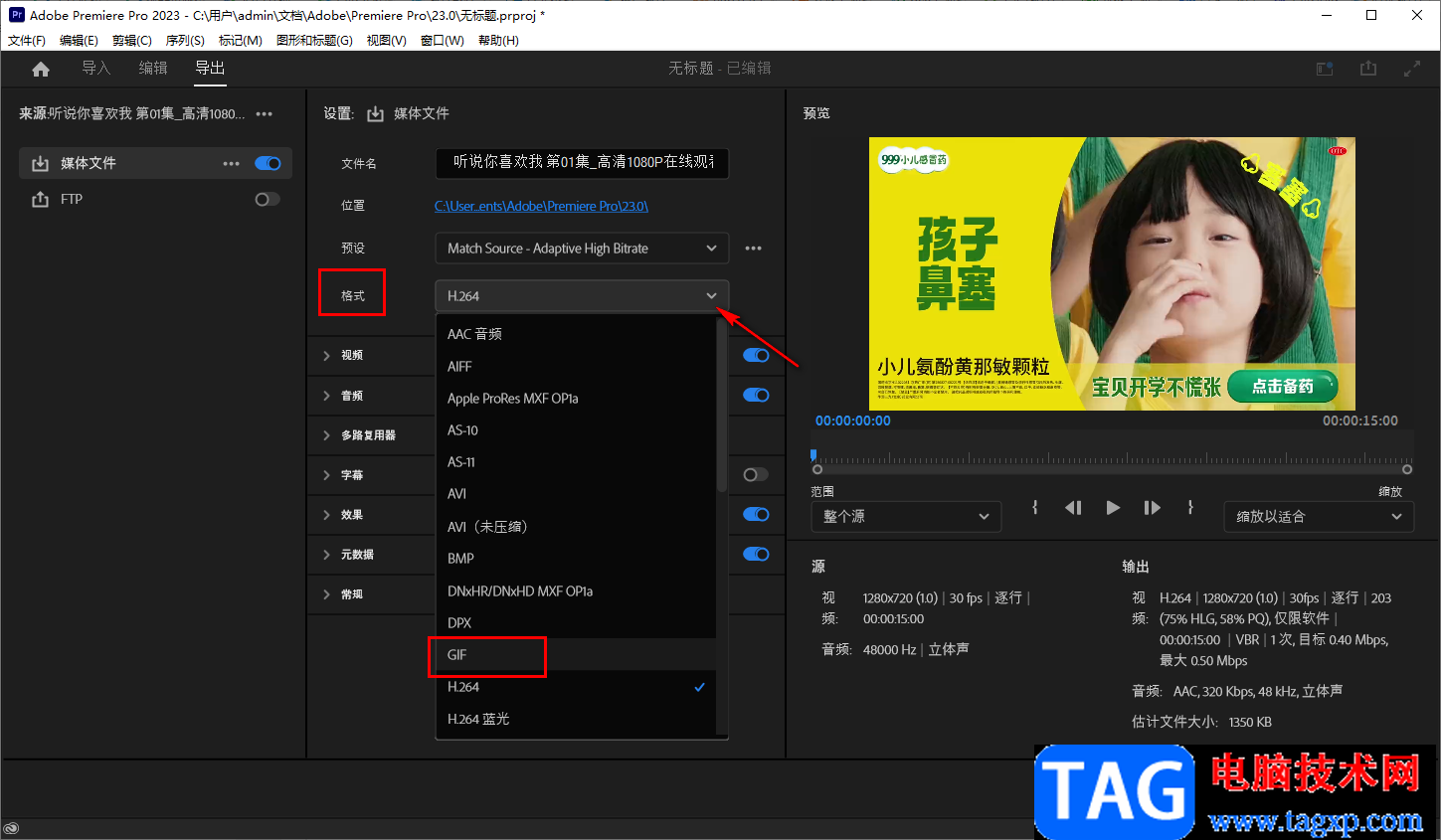1441x840 pixels.
Task: Click the FTP upload icon
Action: tap(40, 199)
